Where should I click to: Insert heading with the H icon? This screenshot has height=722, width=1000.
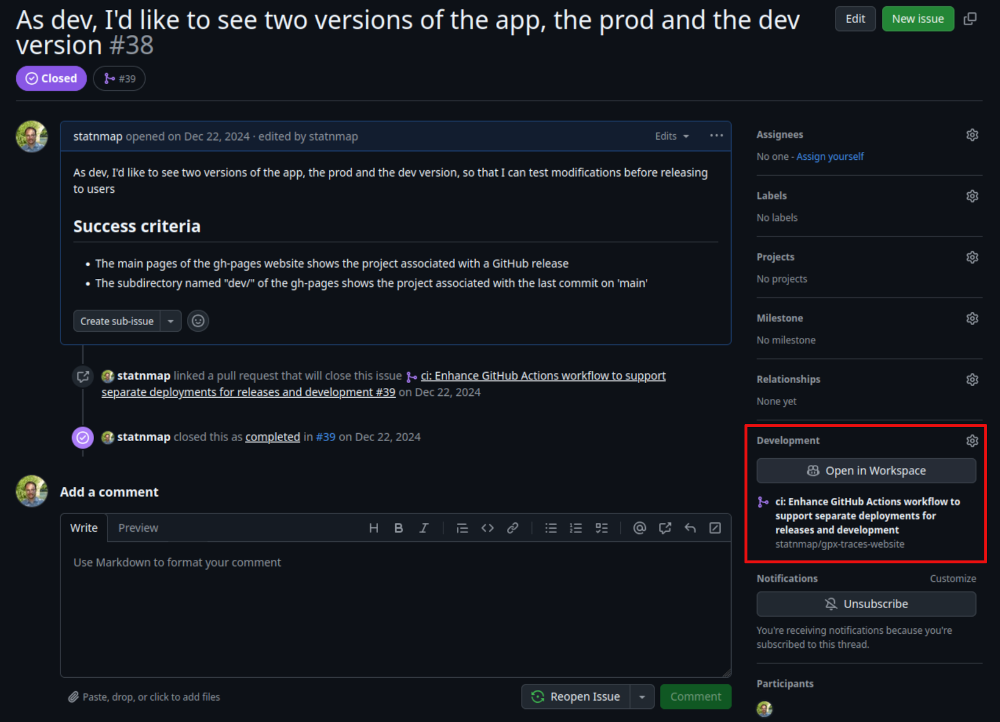[x=374, y=528]
